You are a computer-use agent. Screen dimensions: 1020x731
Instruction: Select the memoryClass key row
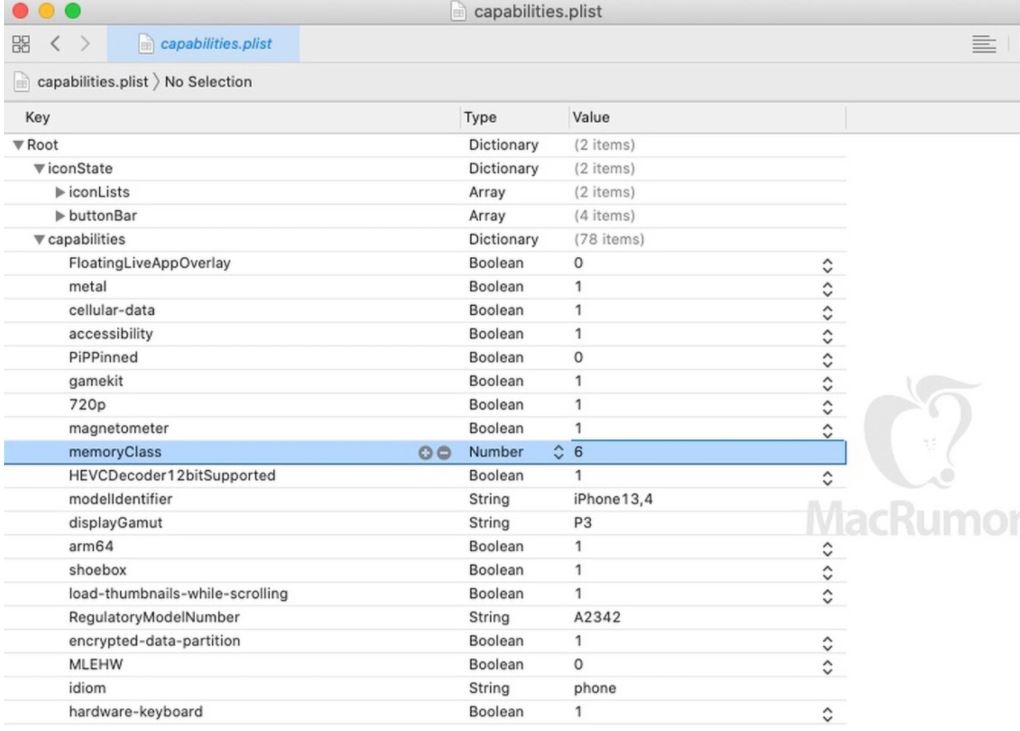[x=115, y=452]
